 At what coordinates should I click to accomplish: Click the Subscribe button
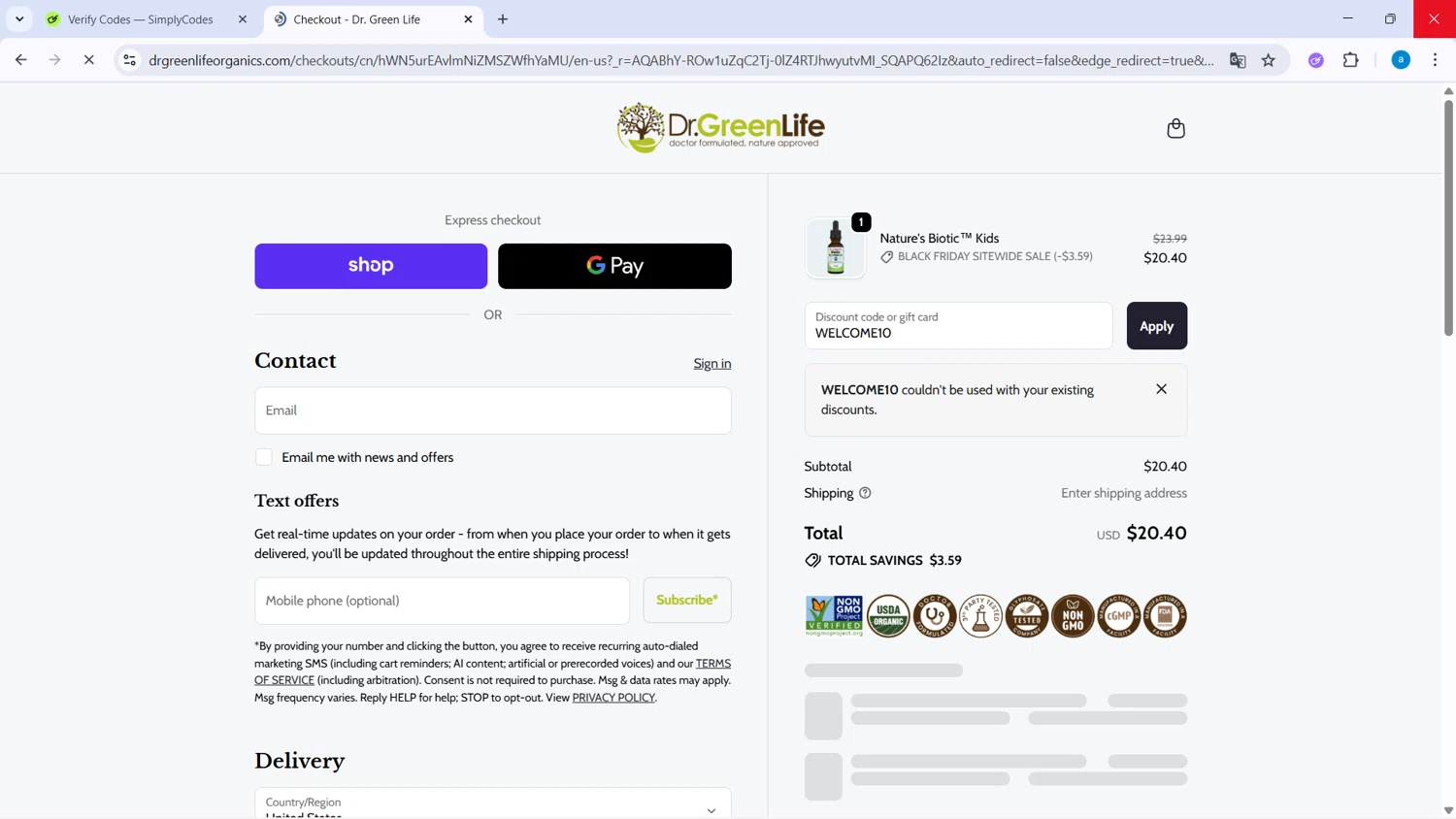687,601
